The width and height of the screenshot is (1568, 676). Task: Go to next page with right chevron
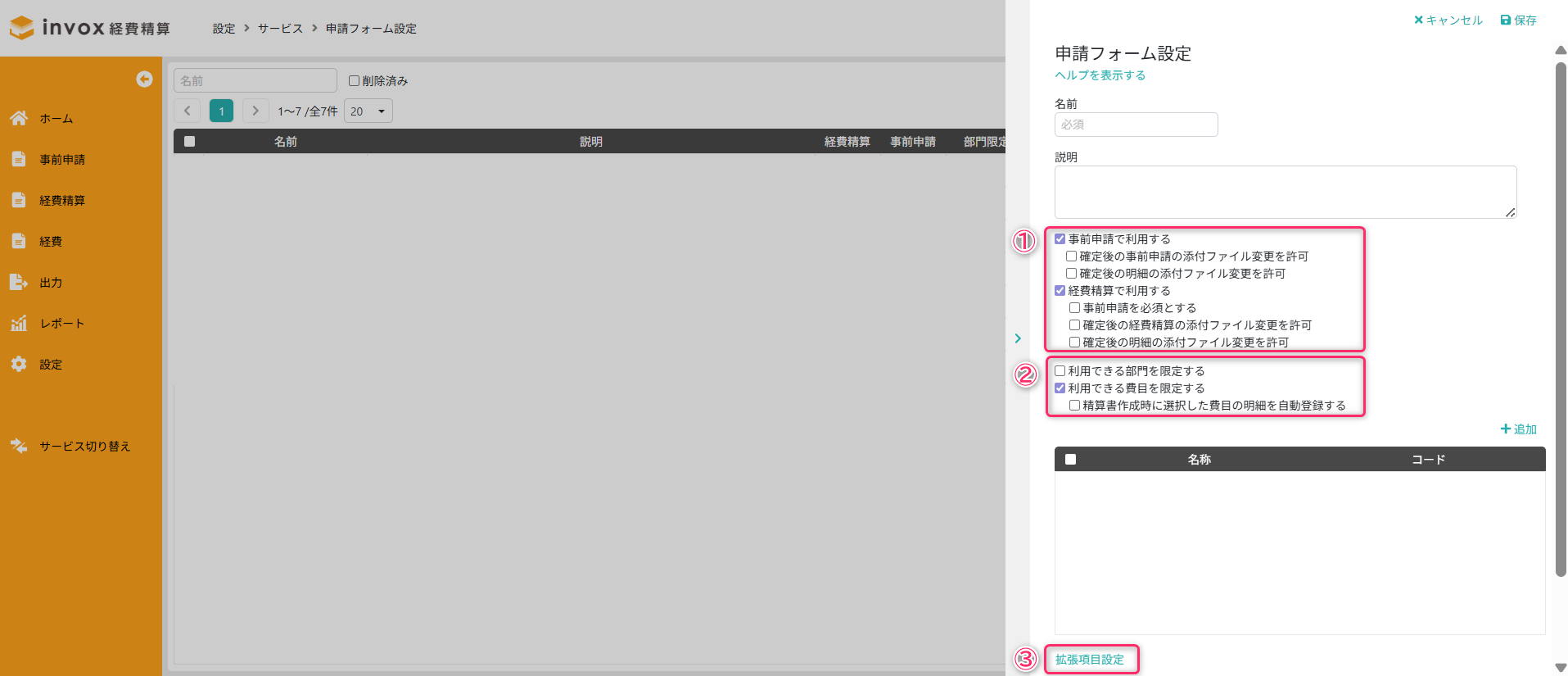coord(255,111)
